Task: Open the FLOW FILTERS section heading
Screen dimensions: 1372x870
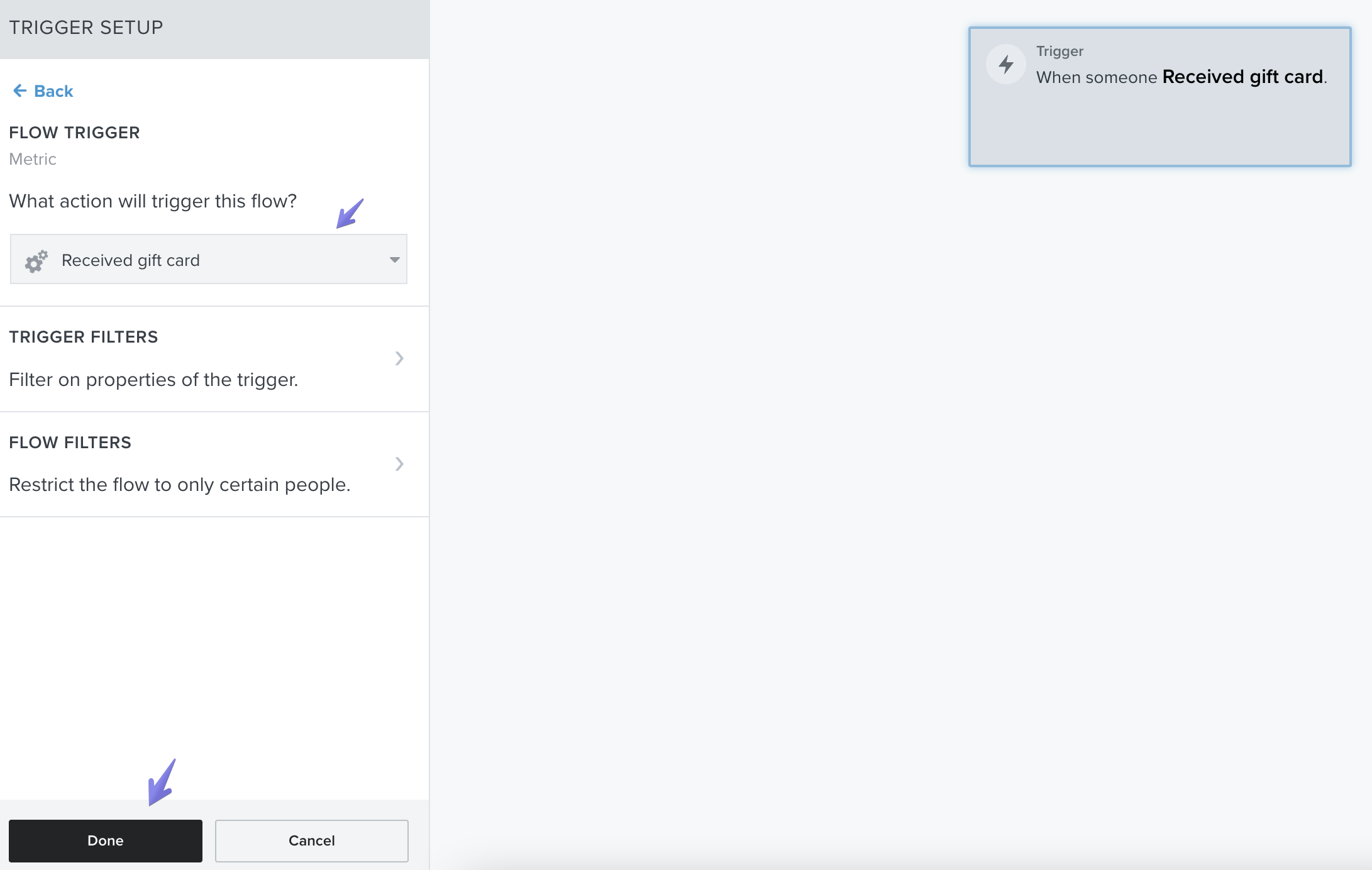Action: pyautogui.click(x=70, y=443)
